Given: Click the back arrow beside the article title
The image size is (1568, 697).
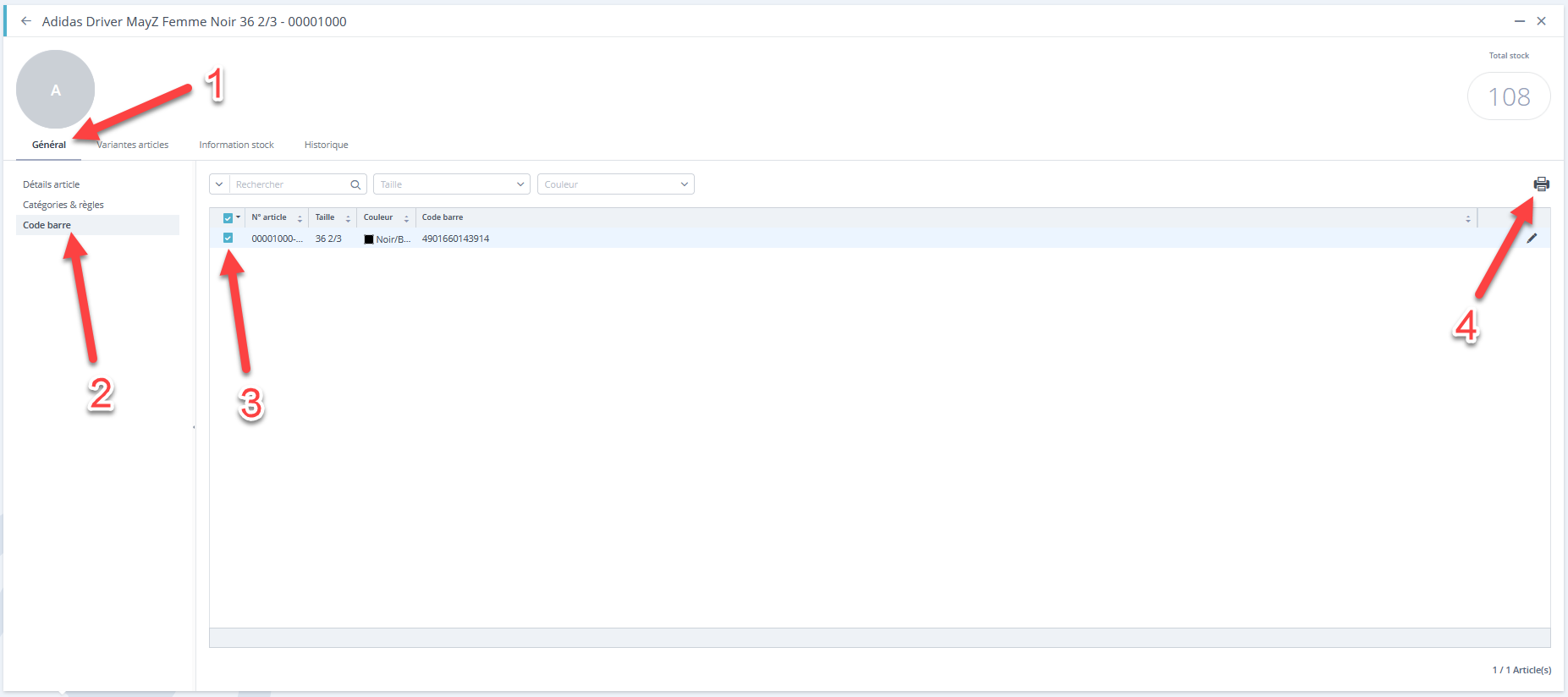Looking at the screenshot, I should click(26, 21).
